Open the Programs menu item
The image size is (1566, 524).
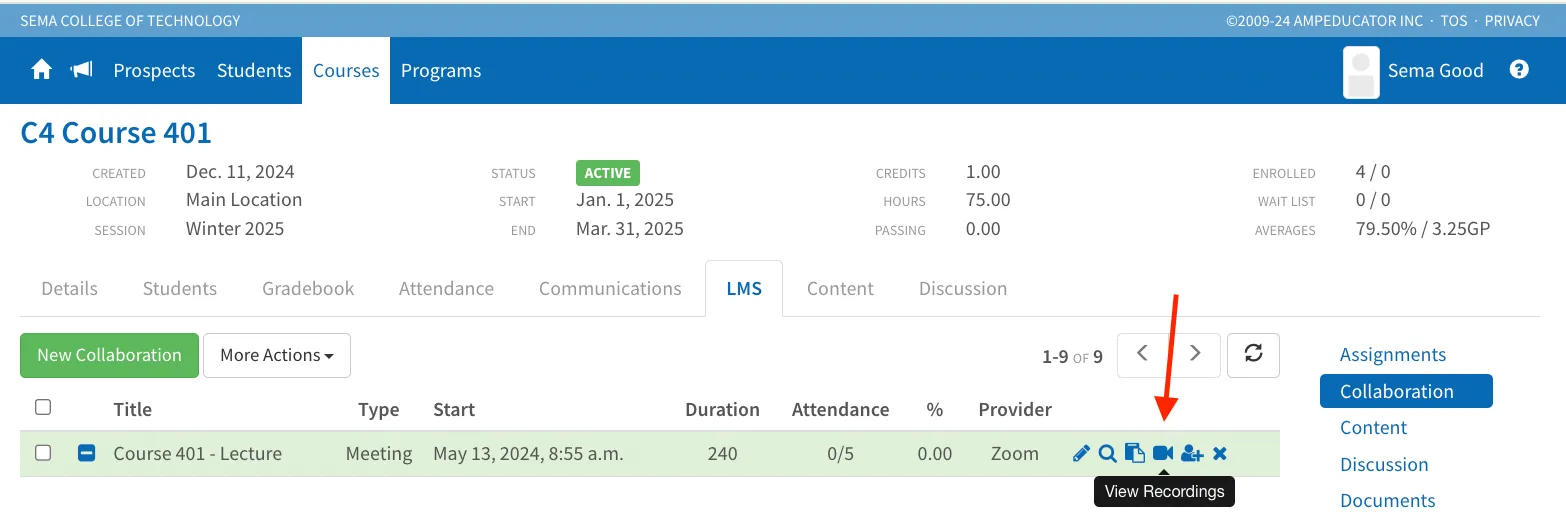[441, 70]
